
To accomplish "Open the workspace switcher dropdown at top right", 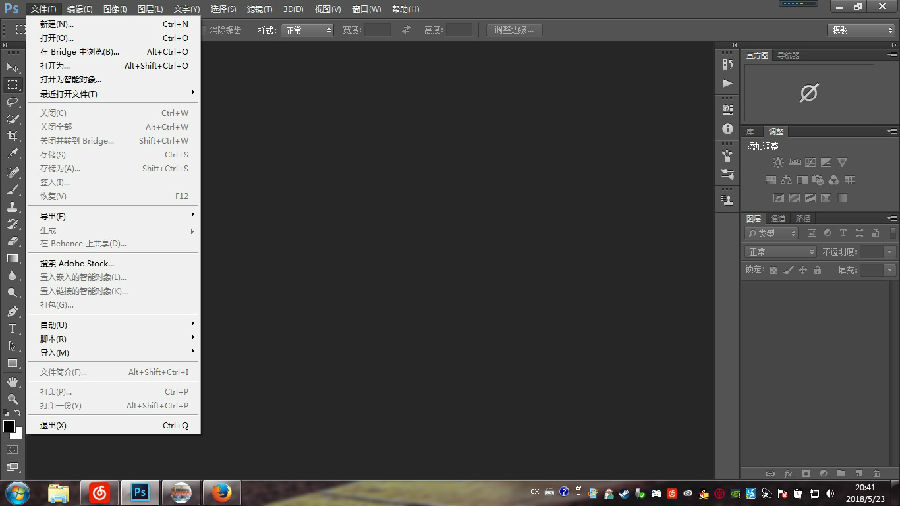I will tap(861, 30).
